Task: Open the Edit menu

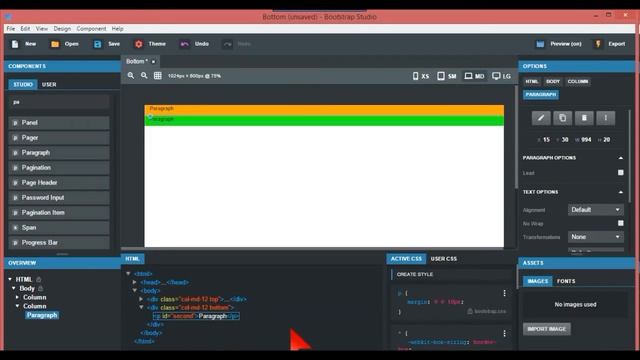Action: point(25,29)
